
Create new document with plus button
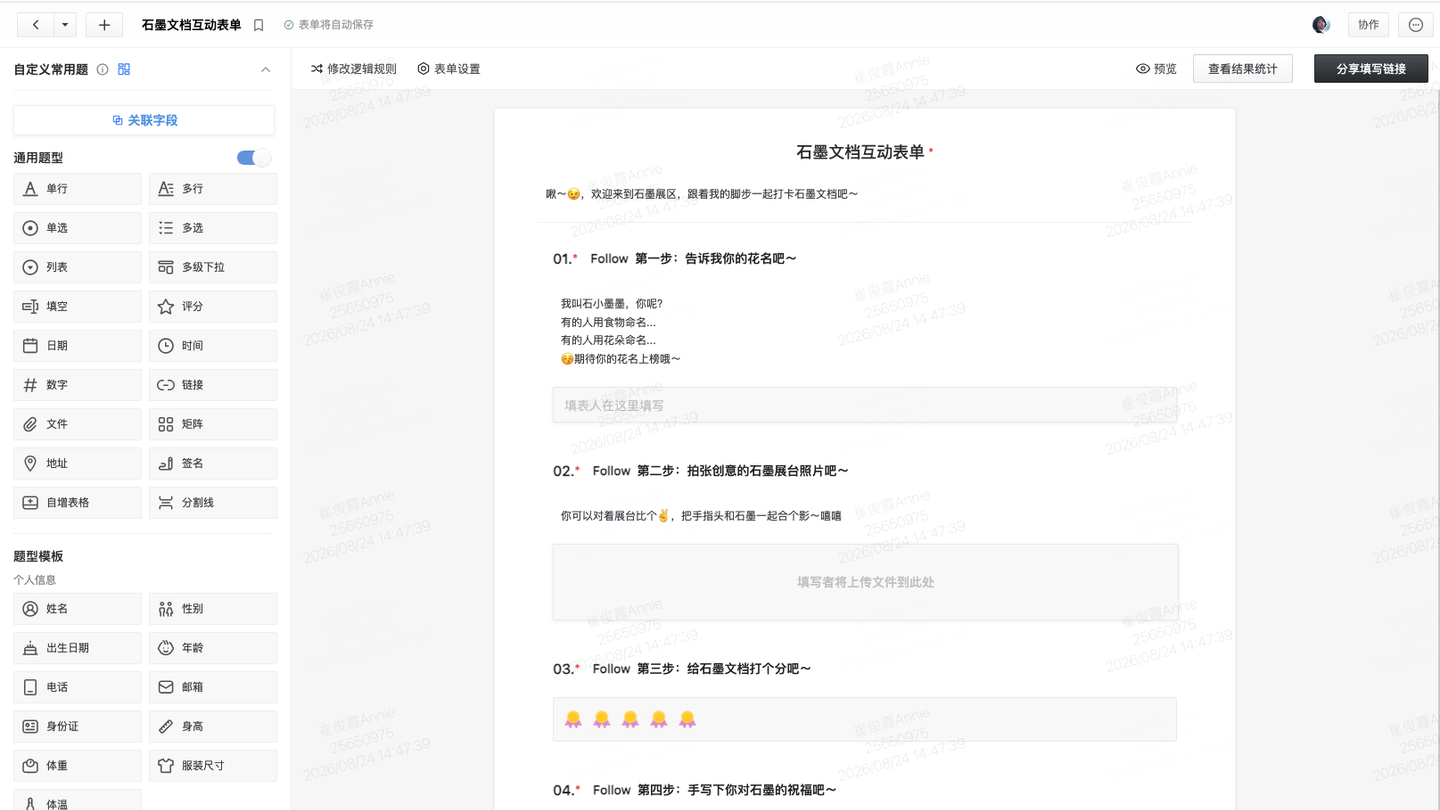click(104, 25)
